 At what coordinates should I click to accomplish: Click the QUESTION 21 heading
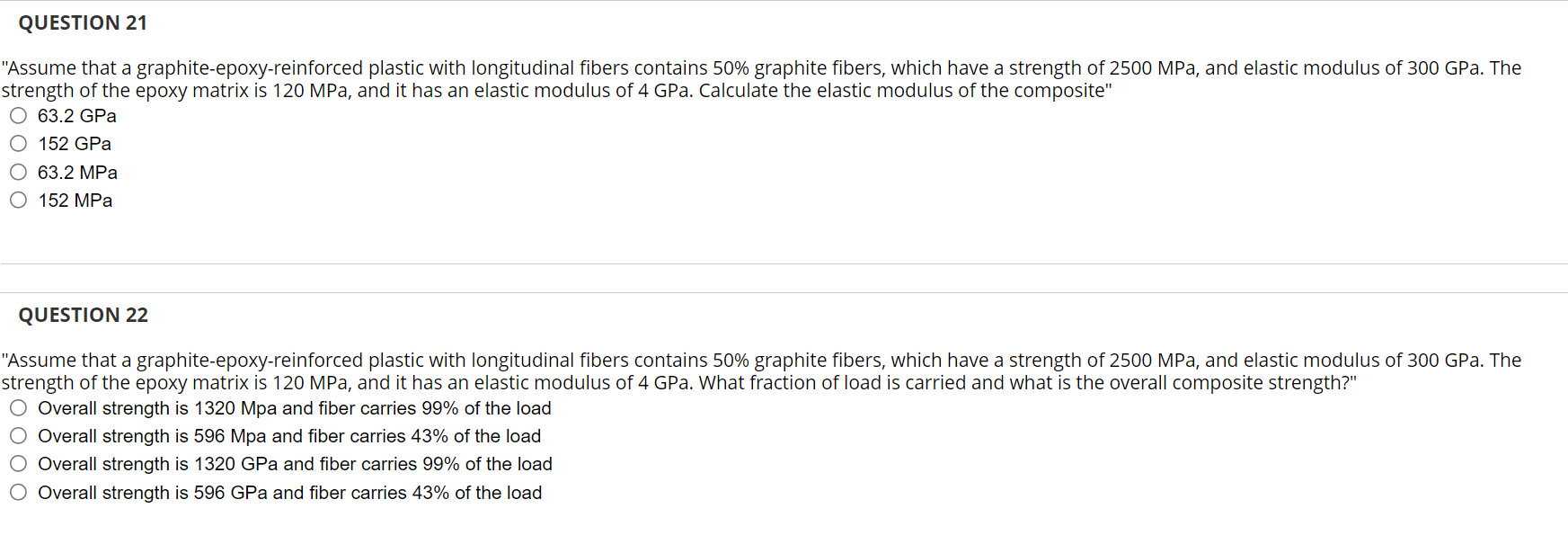tap(83, 22)
